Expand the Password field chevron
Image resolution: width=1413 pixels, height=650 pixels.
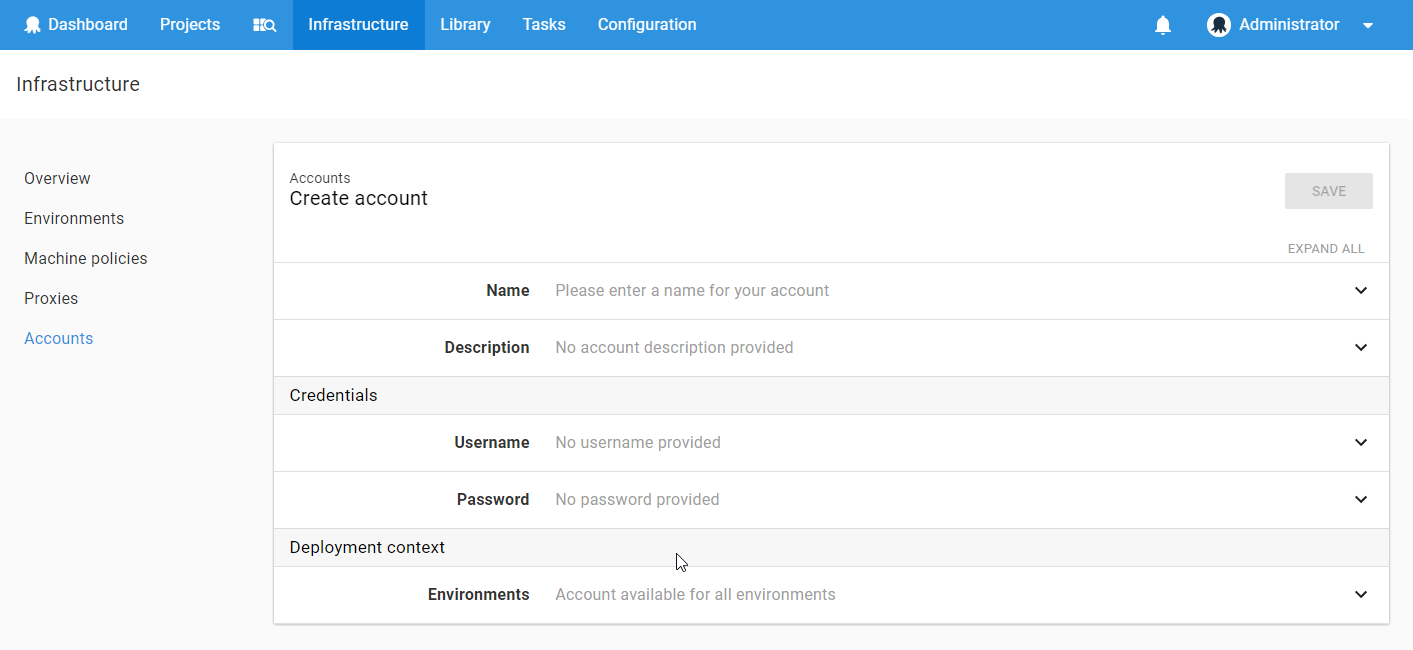[1361, 500]
